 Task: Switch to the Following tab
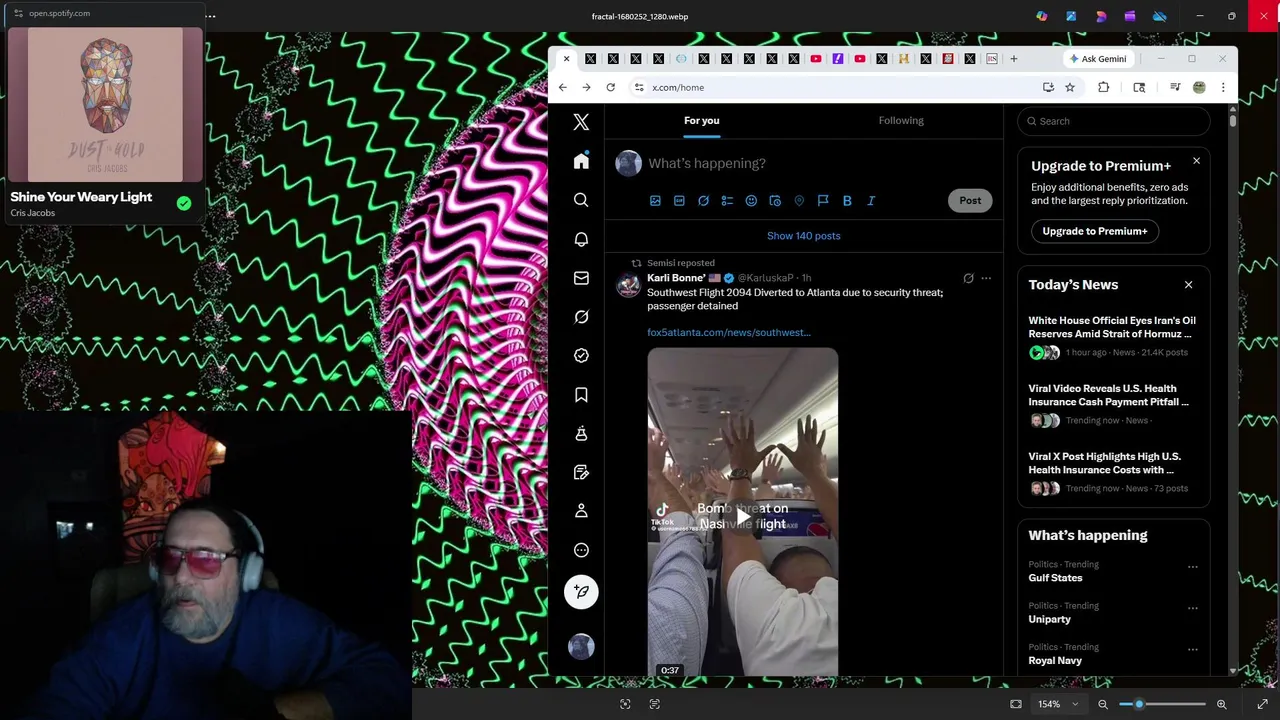[x=901, y=121]
